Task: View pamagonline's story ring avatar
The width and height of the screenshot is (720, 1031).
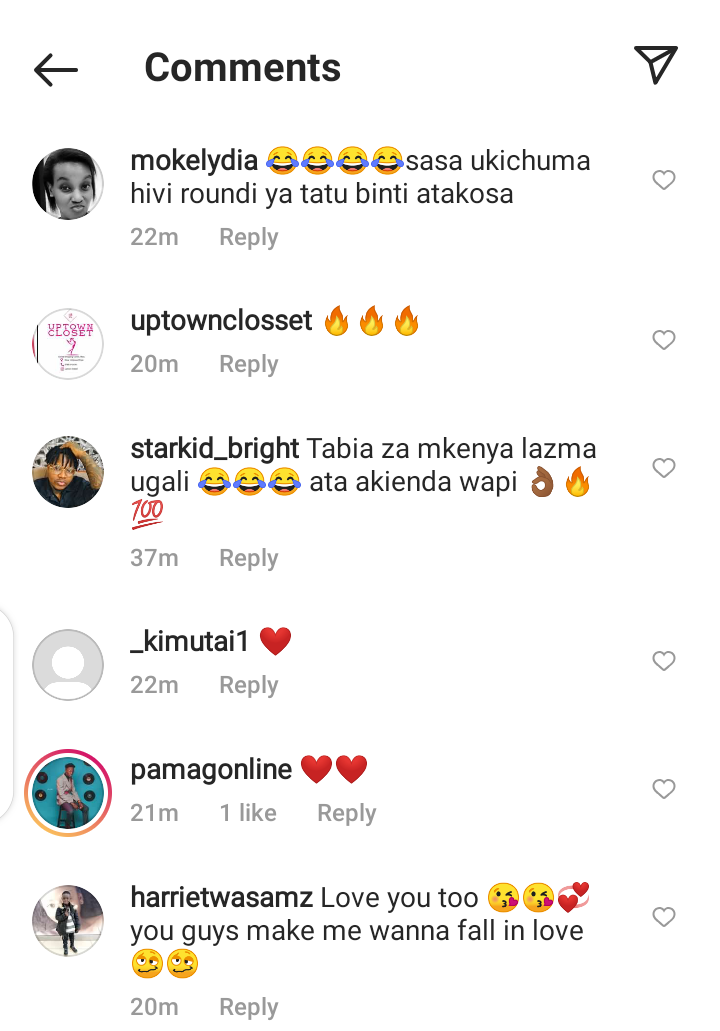Action: coord(68,793)
